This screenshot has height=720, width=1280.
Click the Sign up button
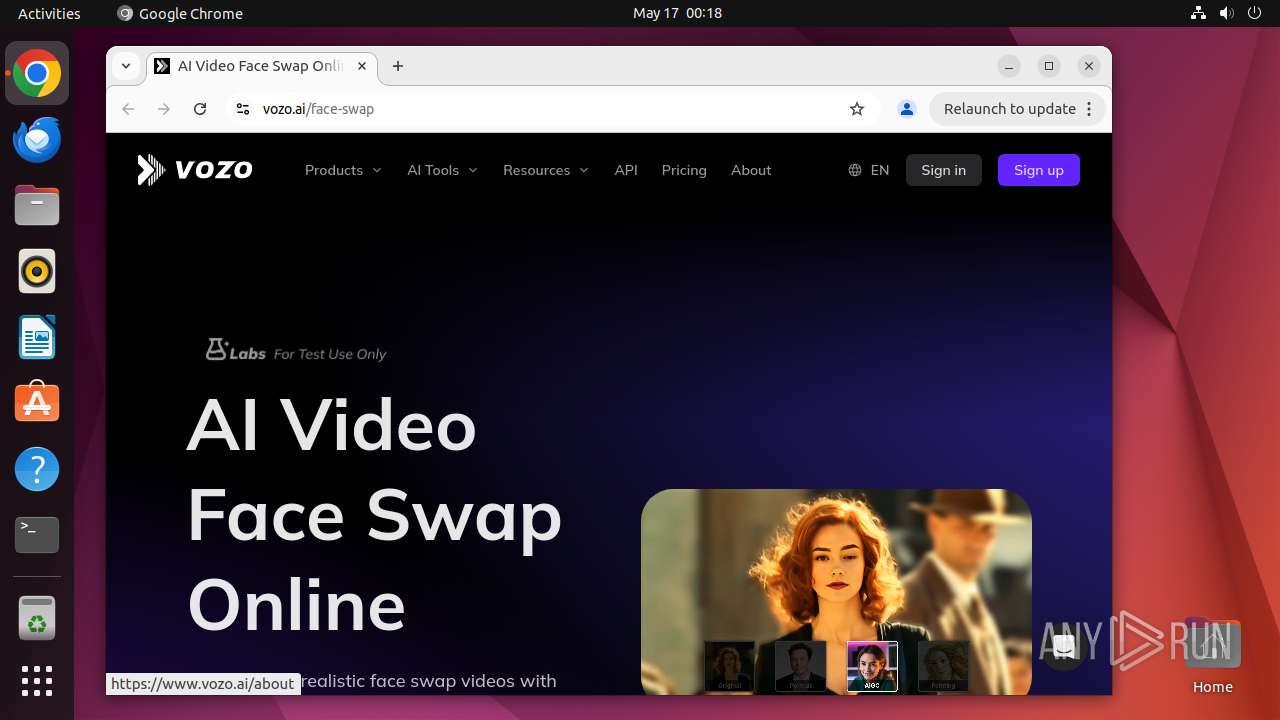(1039, 170)
